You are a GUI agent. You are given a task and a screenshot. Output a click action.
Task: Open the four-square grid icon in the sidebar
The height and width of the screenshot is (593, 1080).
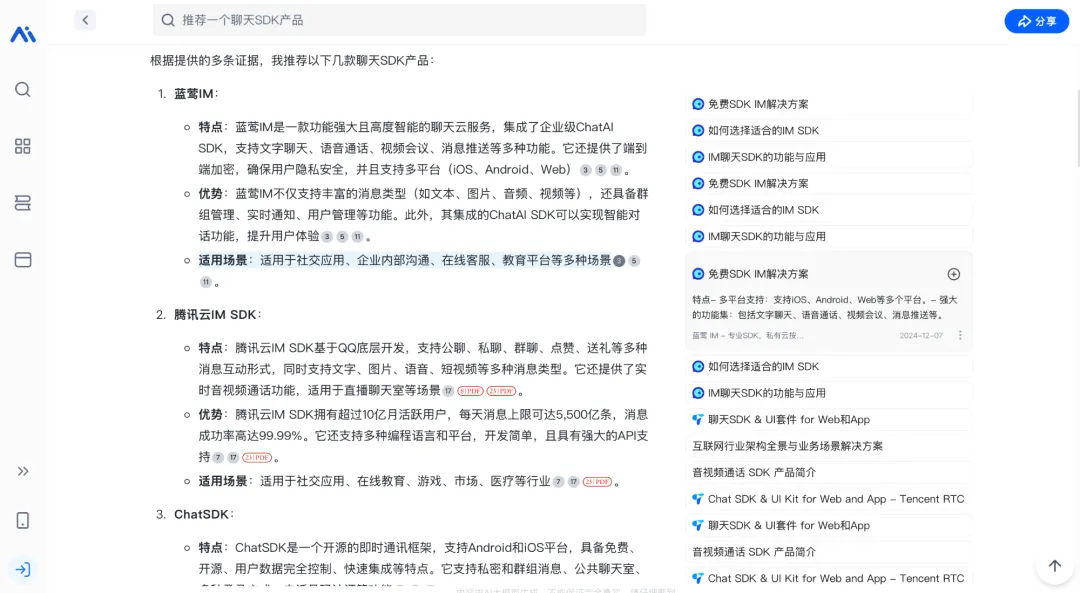(x=23, y=146)
